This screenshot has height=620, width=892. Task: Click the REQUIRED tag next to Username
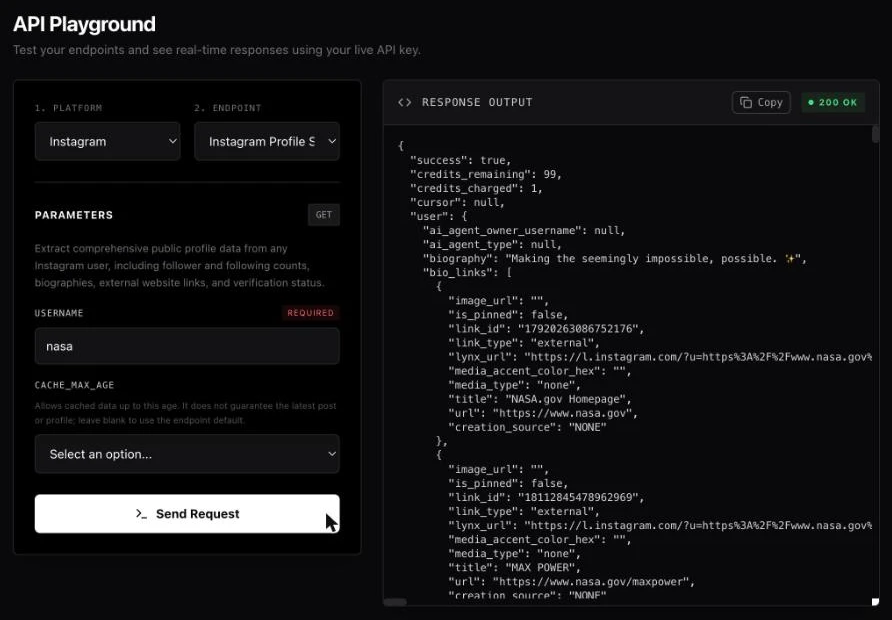click(310, 313)
